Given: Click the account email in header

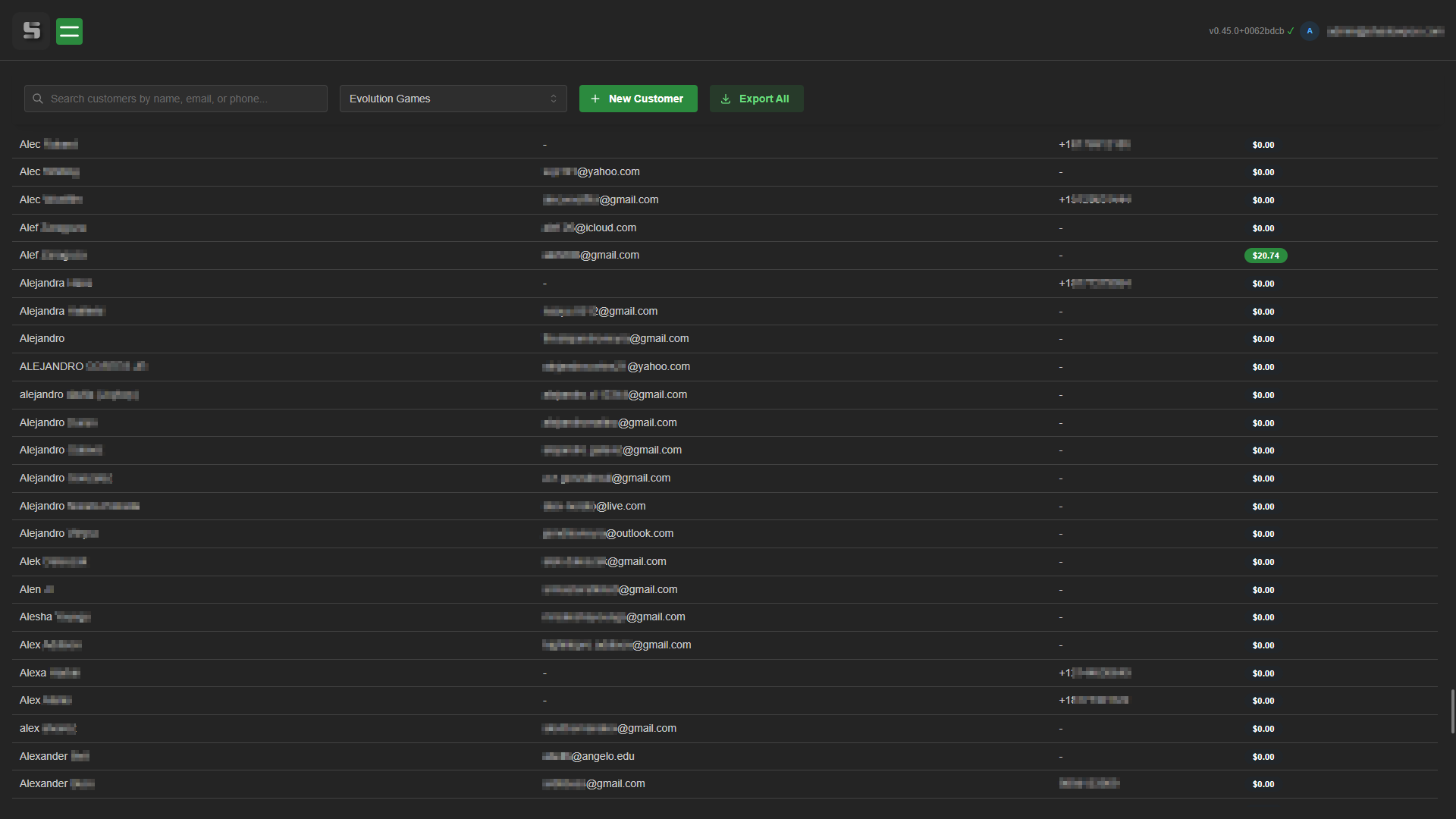Looking at the screenshot, I should pyautogui.click(x=1385, y=31).
